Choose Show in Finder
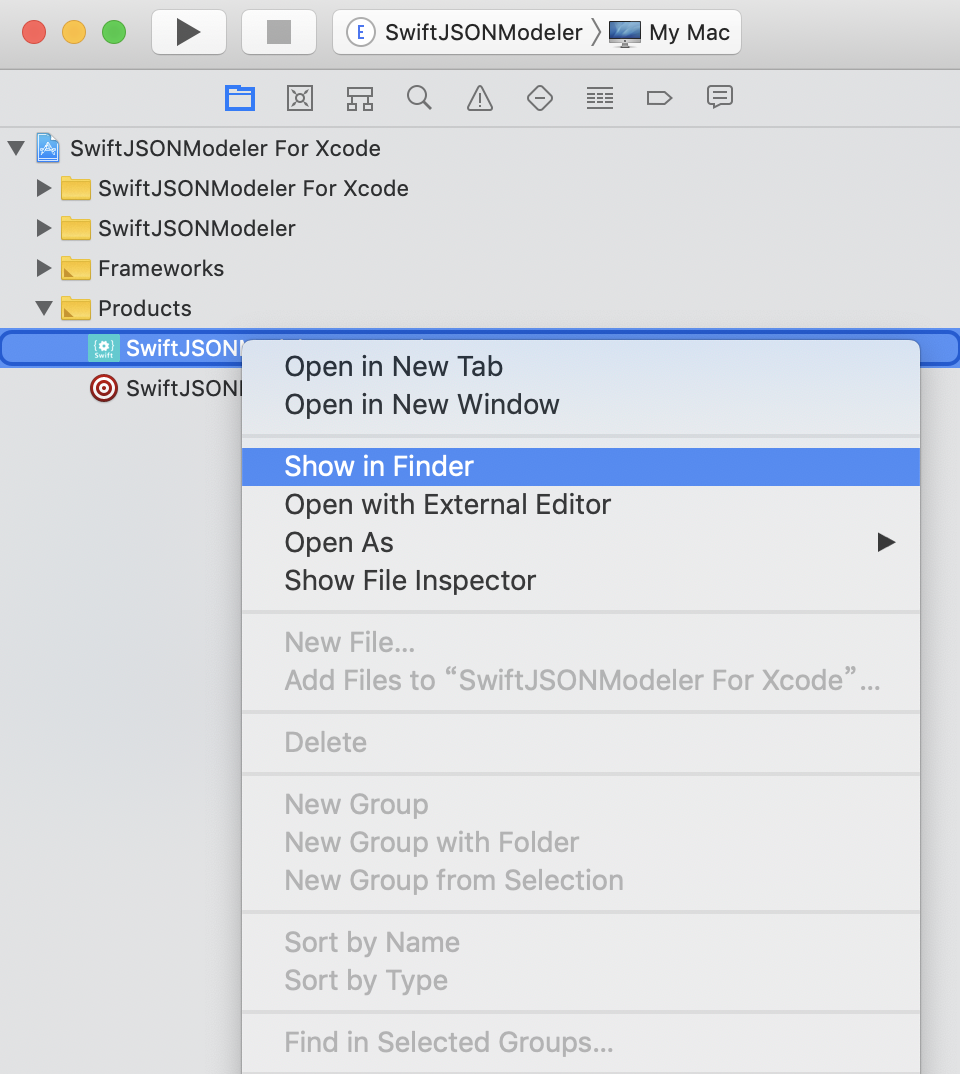This screenshot has height=1074, width=960. 581,466
